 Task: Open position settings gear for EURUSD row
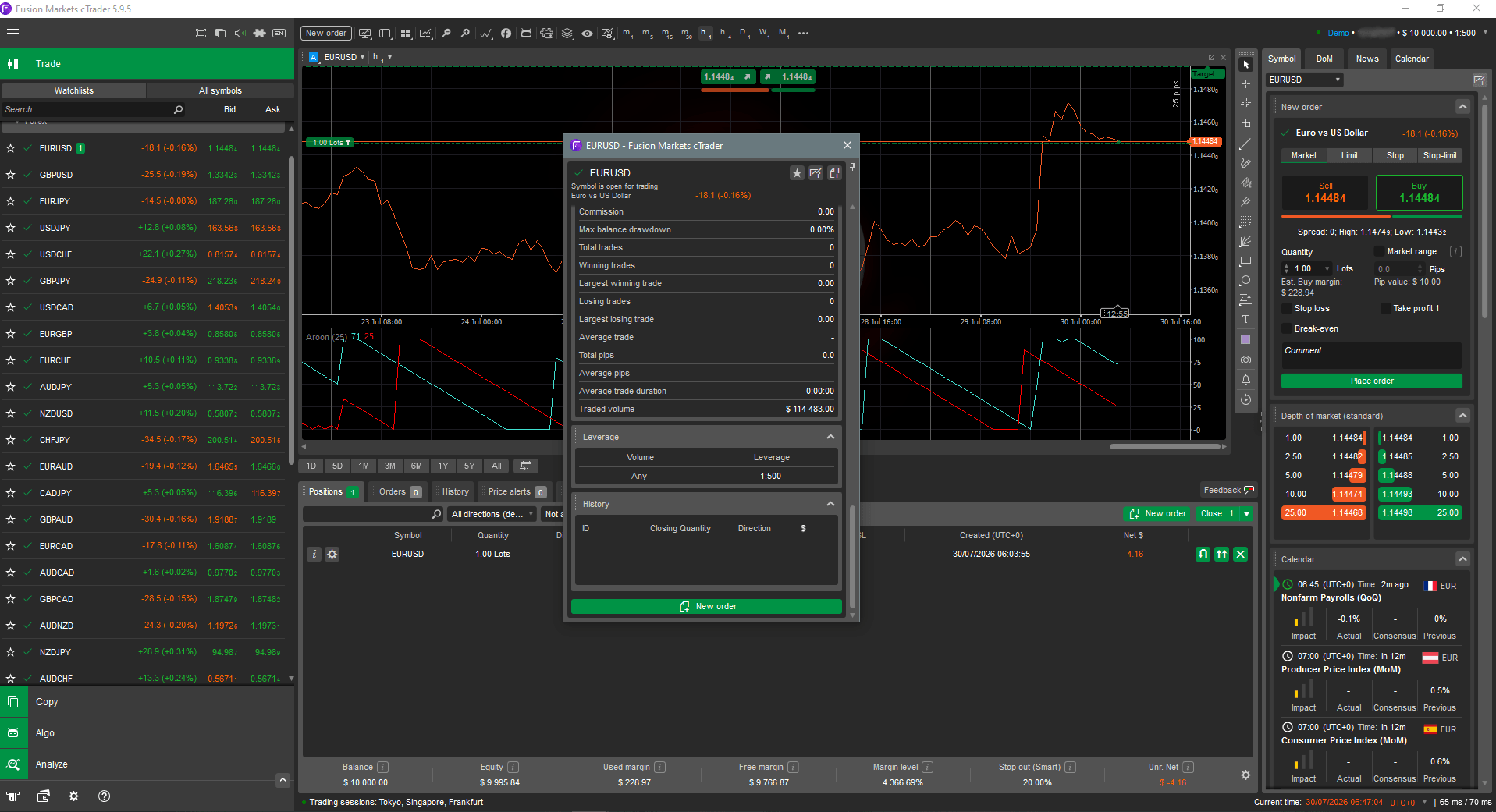332,554
